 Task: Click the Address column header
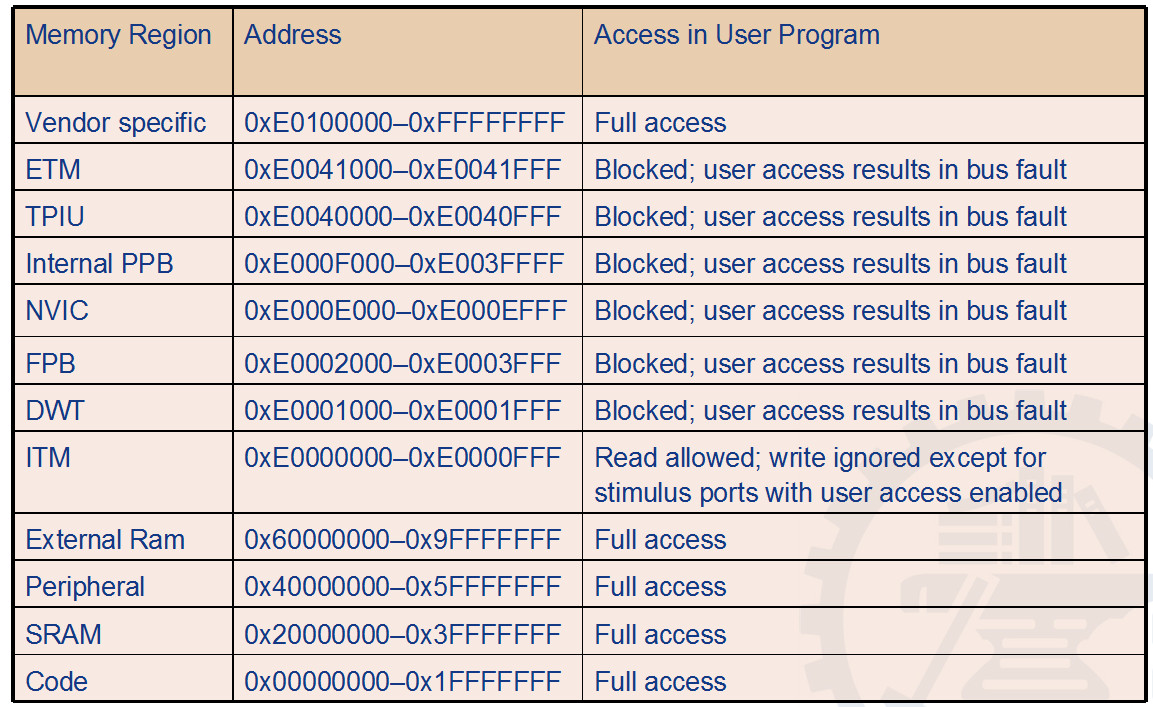coord(293,35)
